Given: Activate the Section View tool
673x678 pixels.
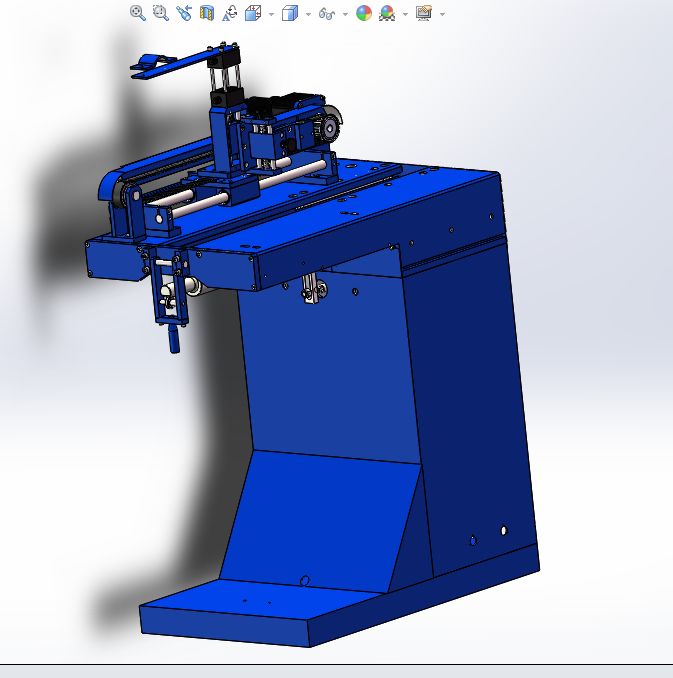Looking at the screenshot, I should pyautogui.click(x=207, y=13).
